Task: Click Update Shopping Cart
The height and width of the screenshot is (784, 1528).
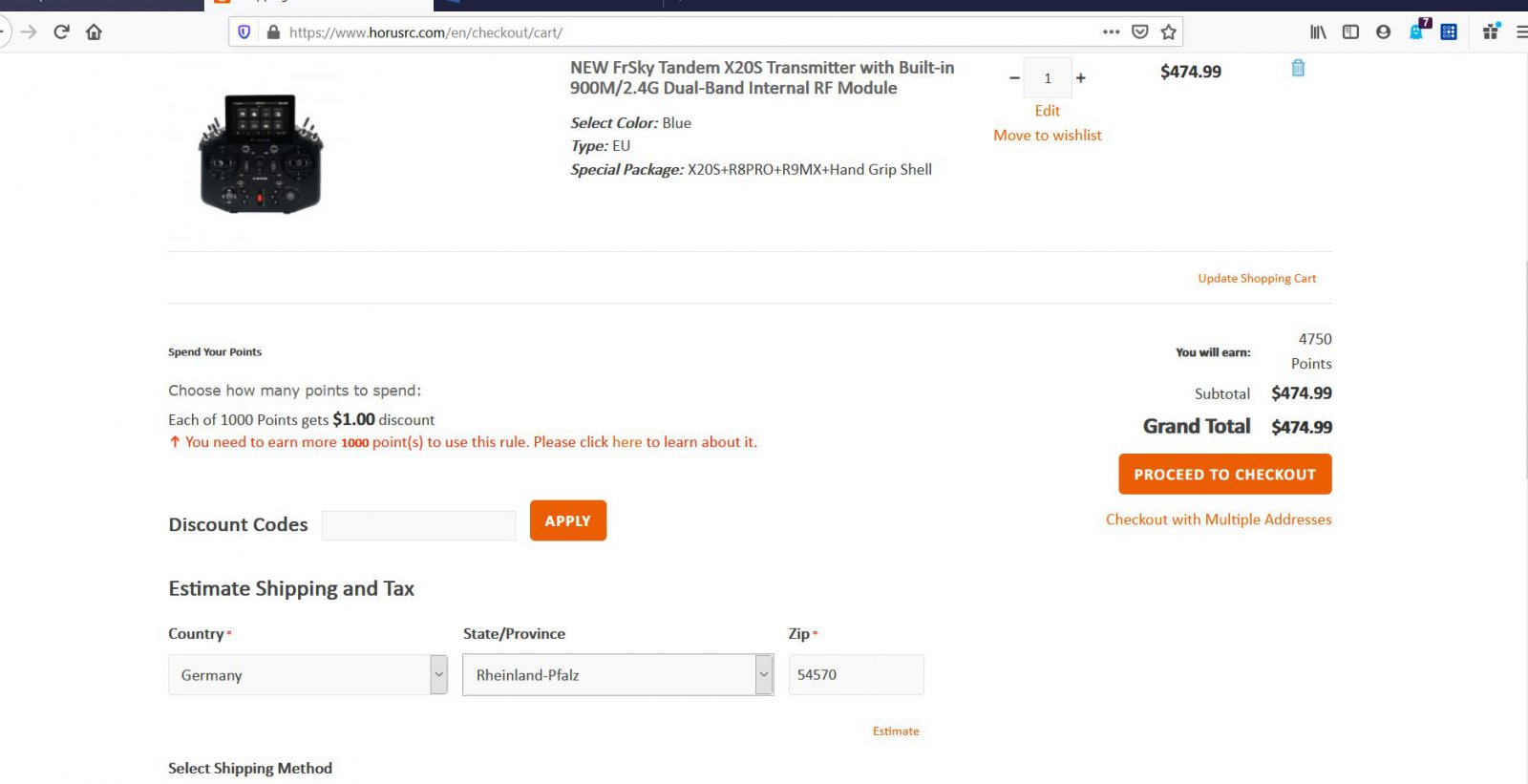Action: [x=1257, y=279]
